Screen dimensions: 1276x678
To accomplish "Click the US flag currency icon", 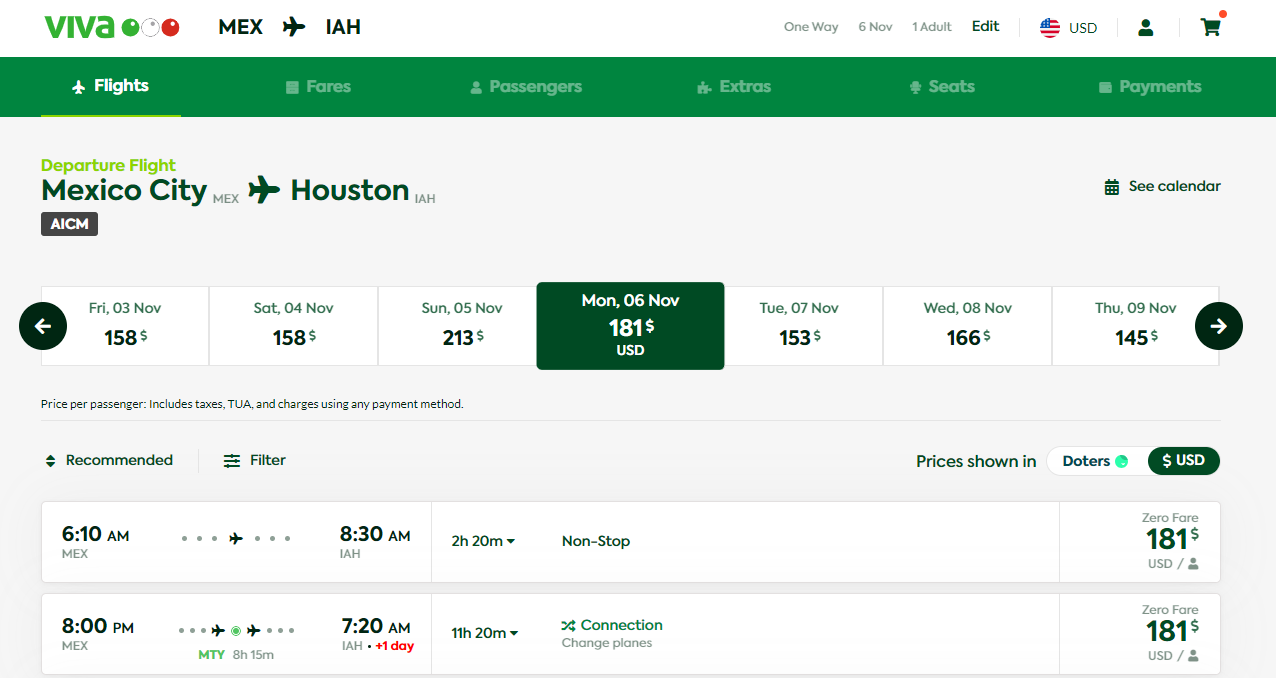I will (1050, 28).
